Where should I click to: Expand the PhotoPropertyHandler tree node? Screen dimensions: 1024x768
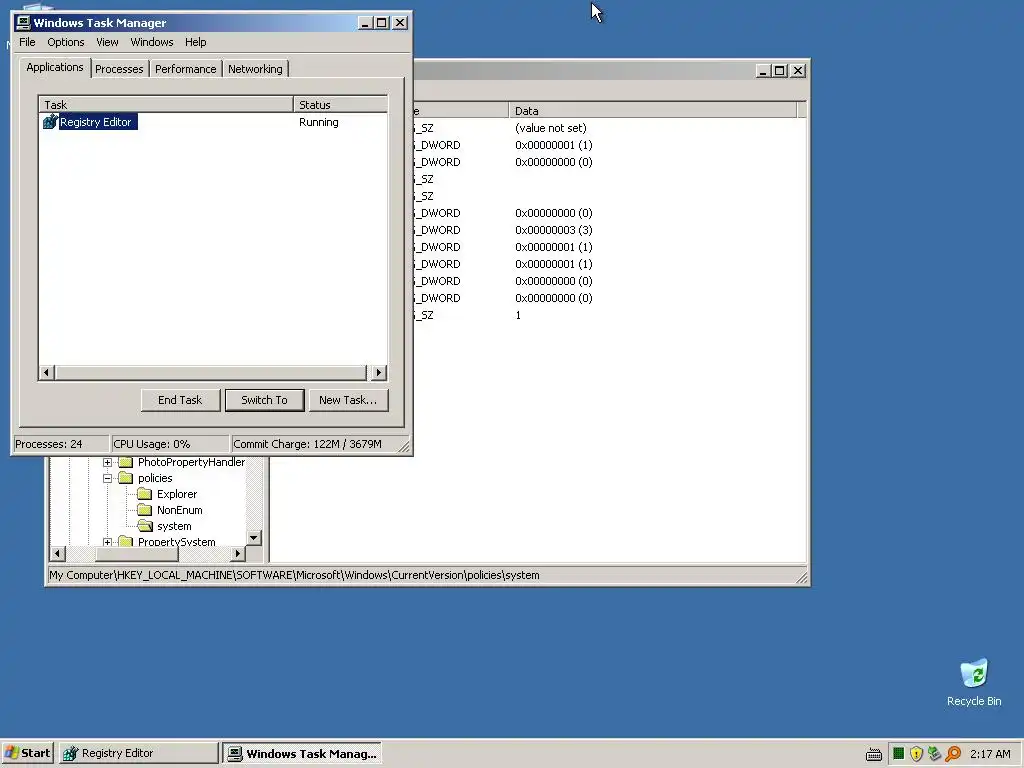107,462
